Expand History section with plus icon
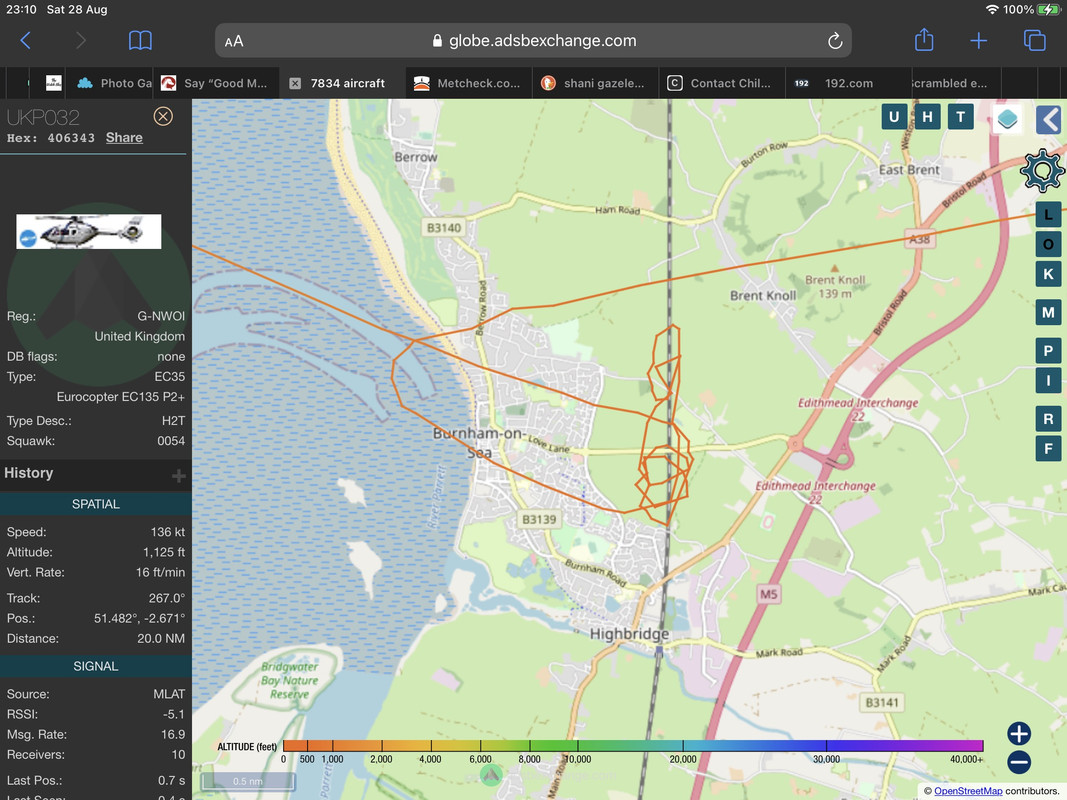 coord(178,476)
